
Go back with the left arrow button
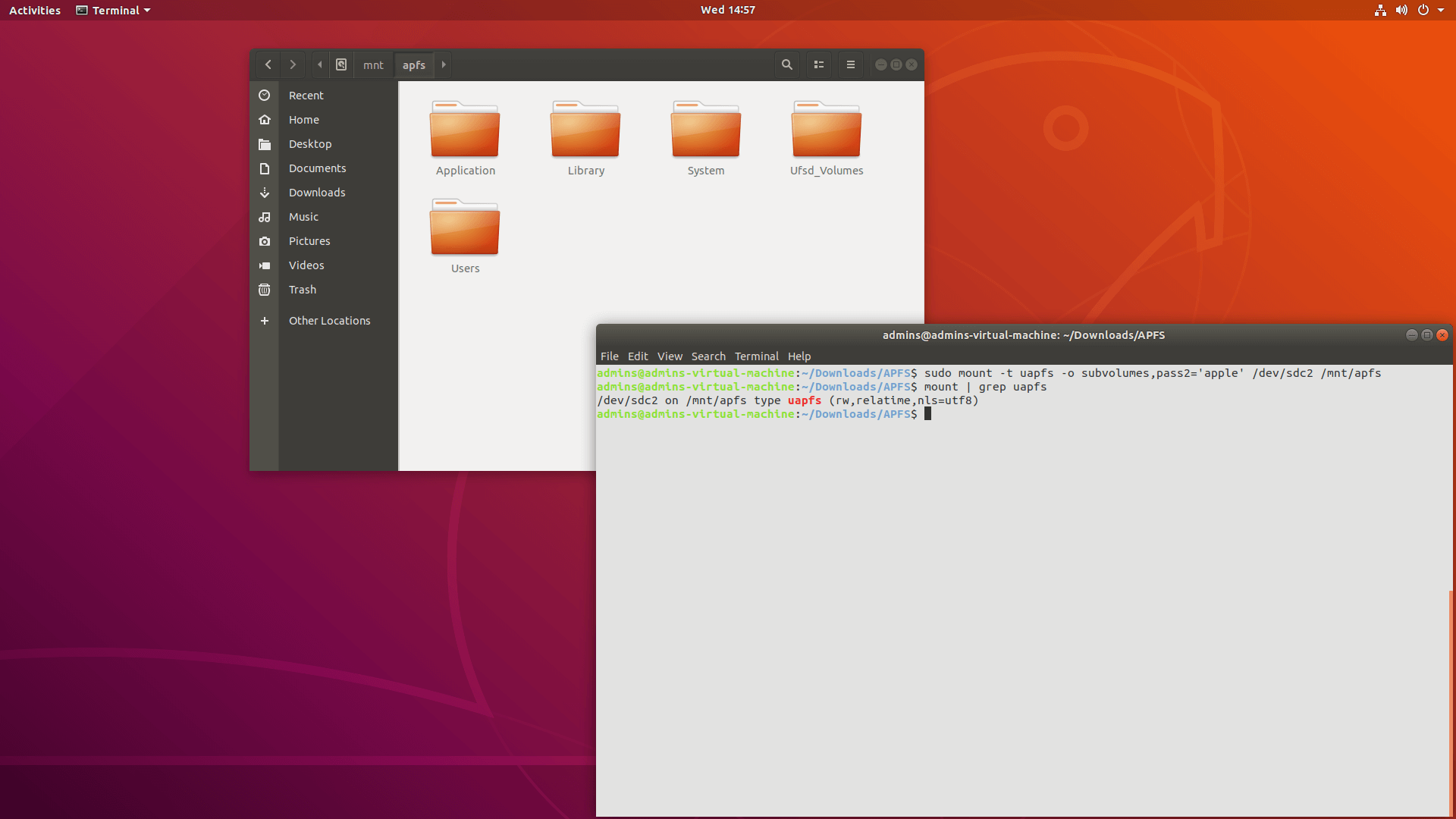pos(268,65)
